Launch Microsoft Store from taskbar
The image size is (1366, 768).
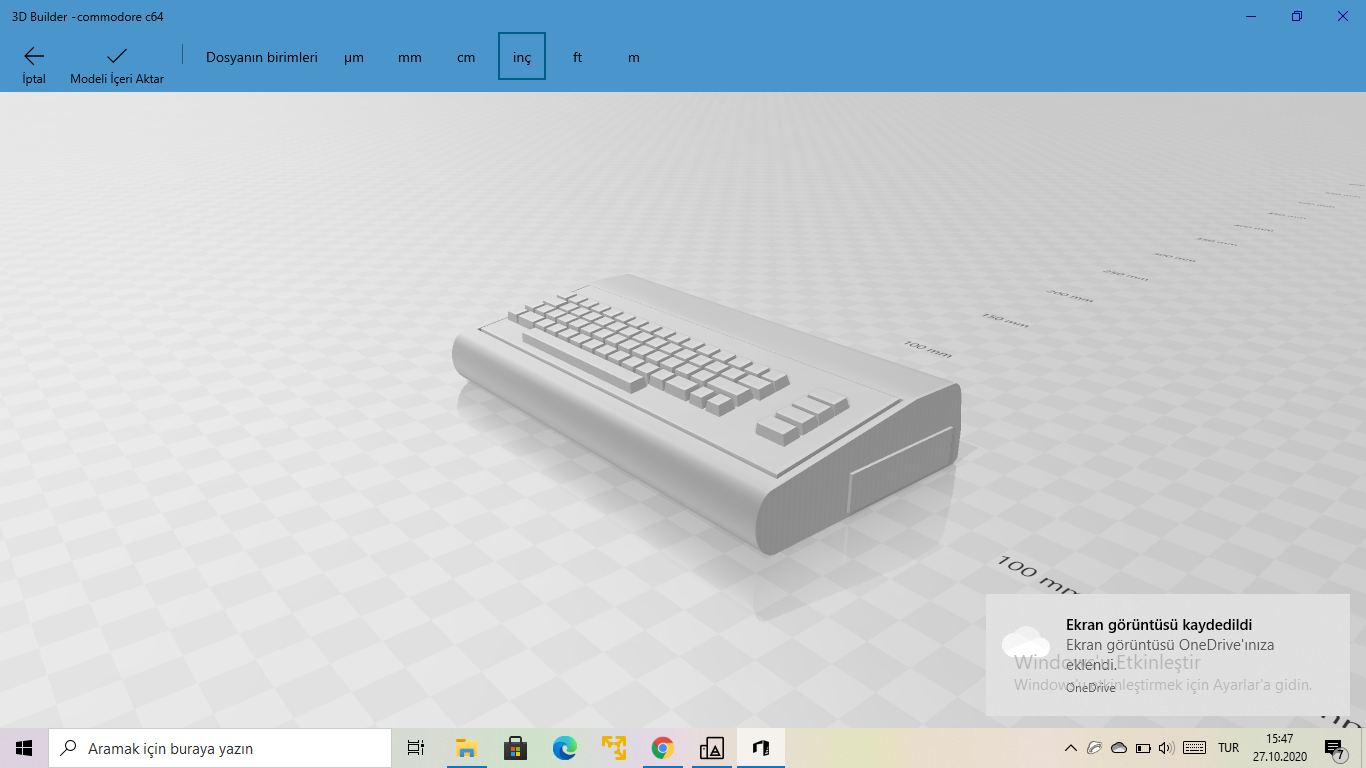click(515, 748)
